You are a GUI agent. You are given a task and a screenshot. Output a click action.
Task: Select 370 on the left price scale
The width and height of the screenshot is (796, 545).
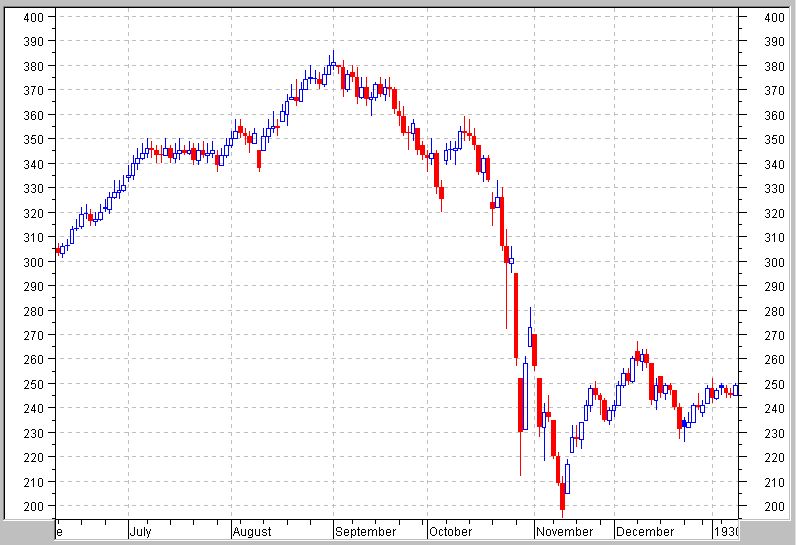34,90
